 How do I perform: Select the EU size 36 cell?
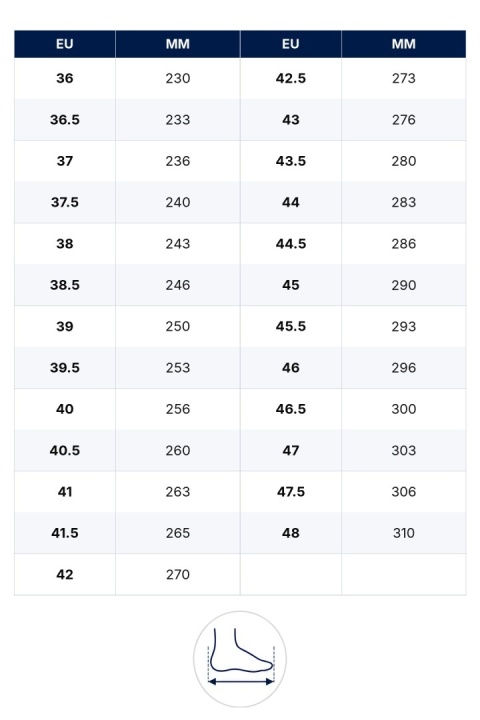tap(65, 79)
